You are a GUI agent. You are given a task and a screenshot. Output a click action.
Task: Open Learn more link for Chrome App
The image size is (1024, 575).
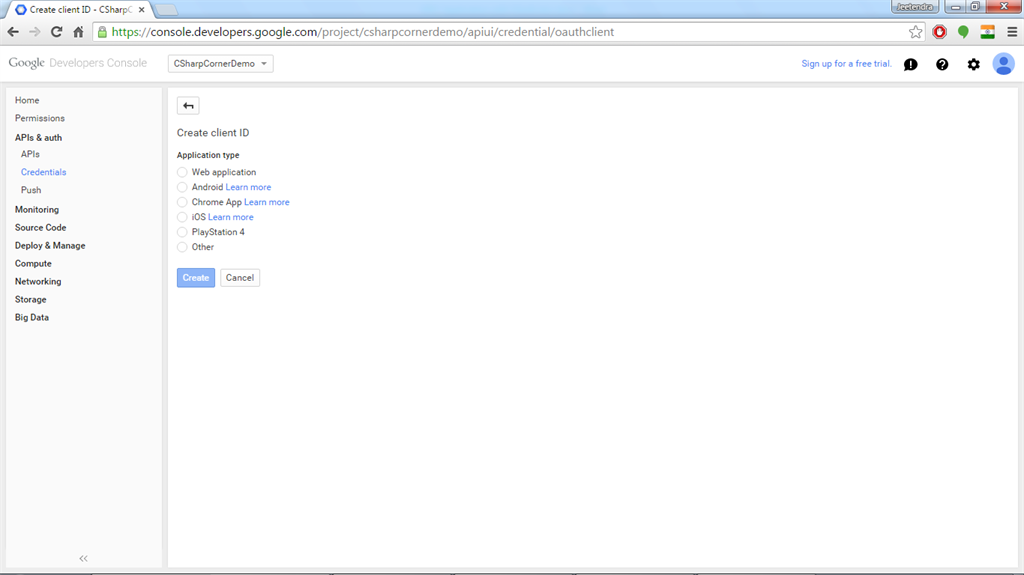tap(266, 203)
